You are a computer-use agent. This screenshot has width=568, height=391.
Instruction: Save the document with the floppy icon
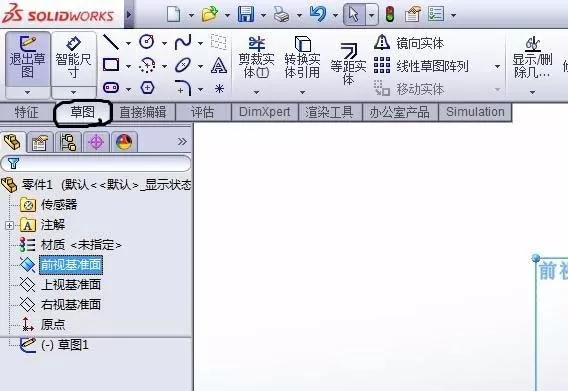coord(246,14)
